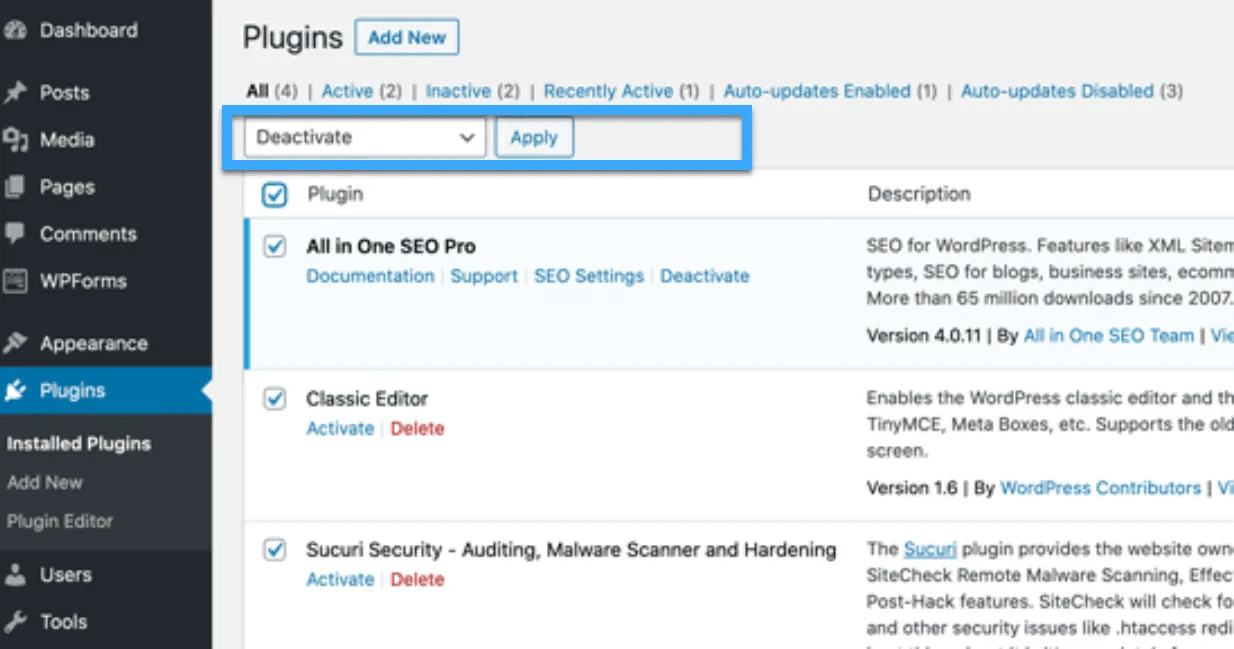Viewport: 1234px width, 649px height.
Task: Click the Plugin column header
Action: coord(335,195)
